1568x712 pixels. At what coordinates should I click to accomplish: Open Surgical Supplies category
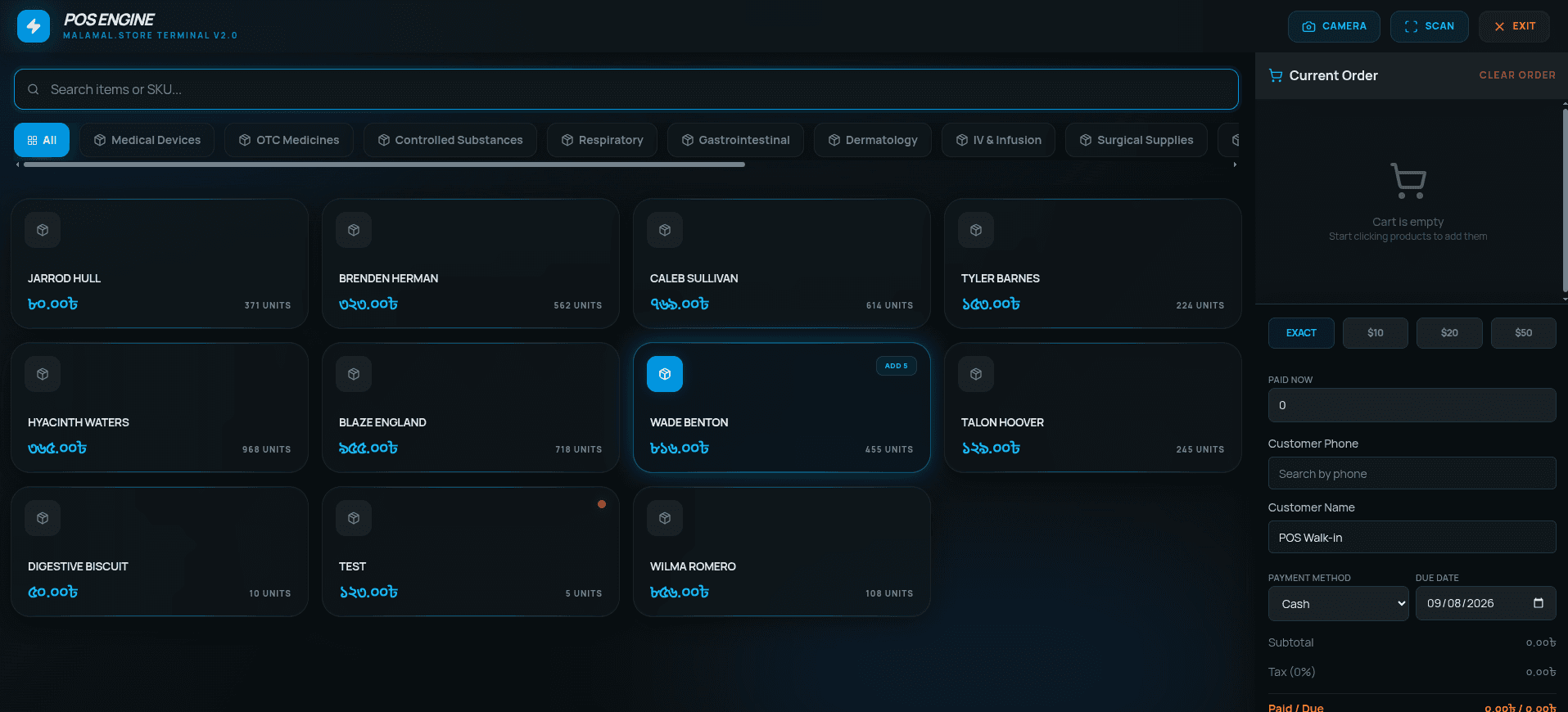(1136, 140)
